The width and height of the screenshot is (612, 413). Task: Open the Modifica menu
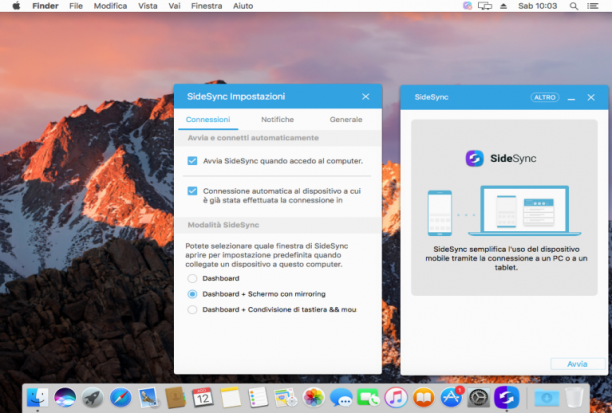[x=110, y=6]
